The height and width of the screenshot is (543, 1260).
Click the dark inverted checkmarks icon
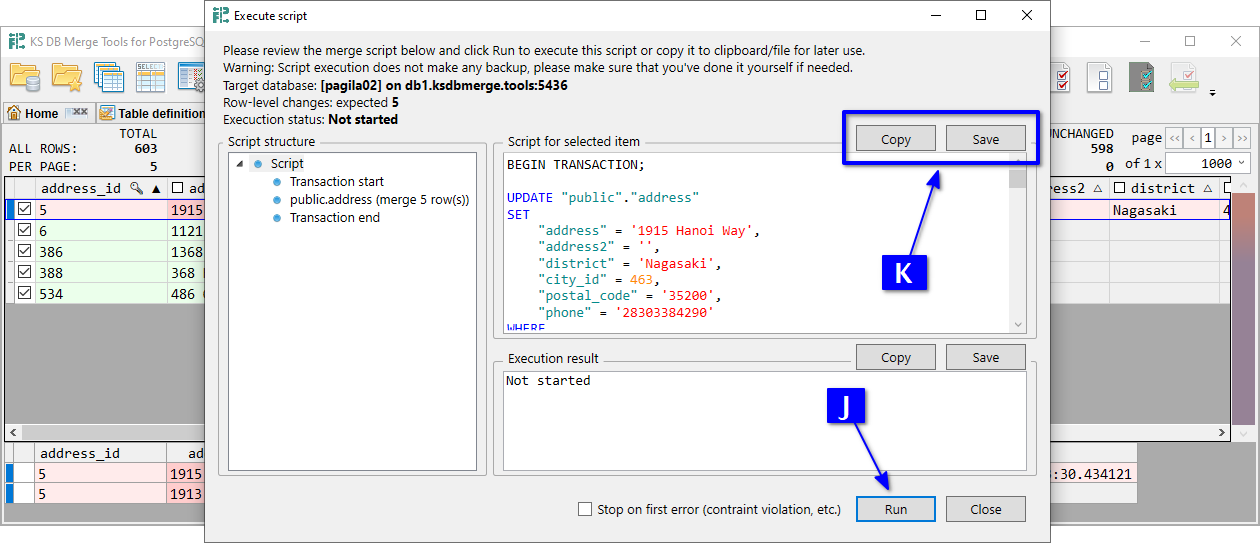click(x=1142, y=77)
